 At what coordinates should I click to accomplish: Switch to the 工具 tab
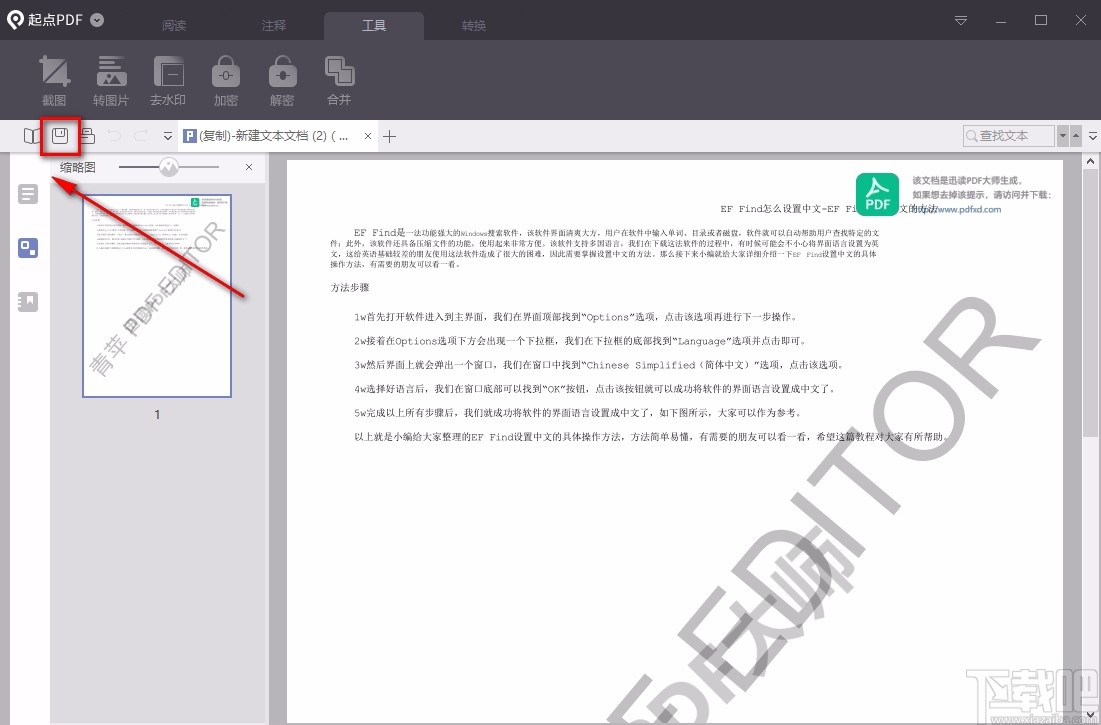click(374, 25)
